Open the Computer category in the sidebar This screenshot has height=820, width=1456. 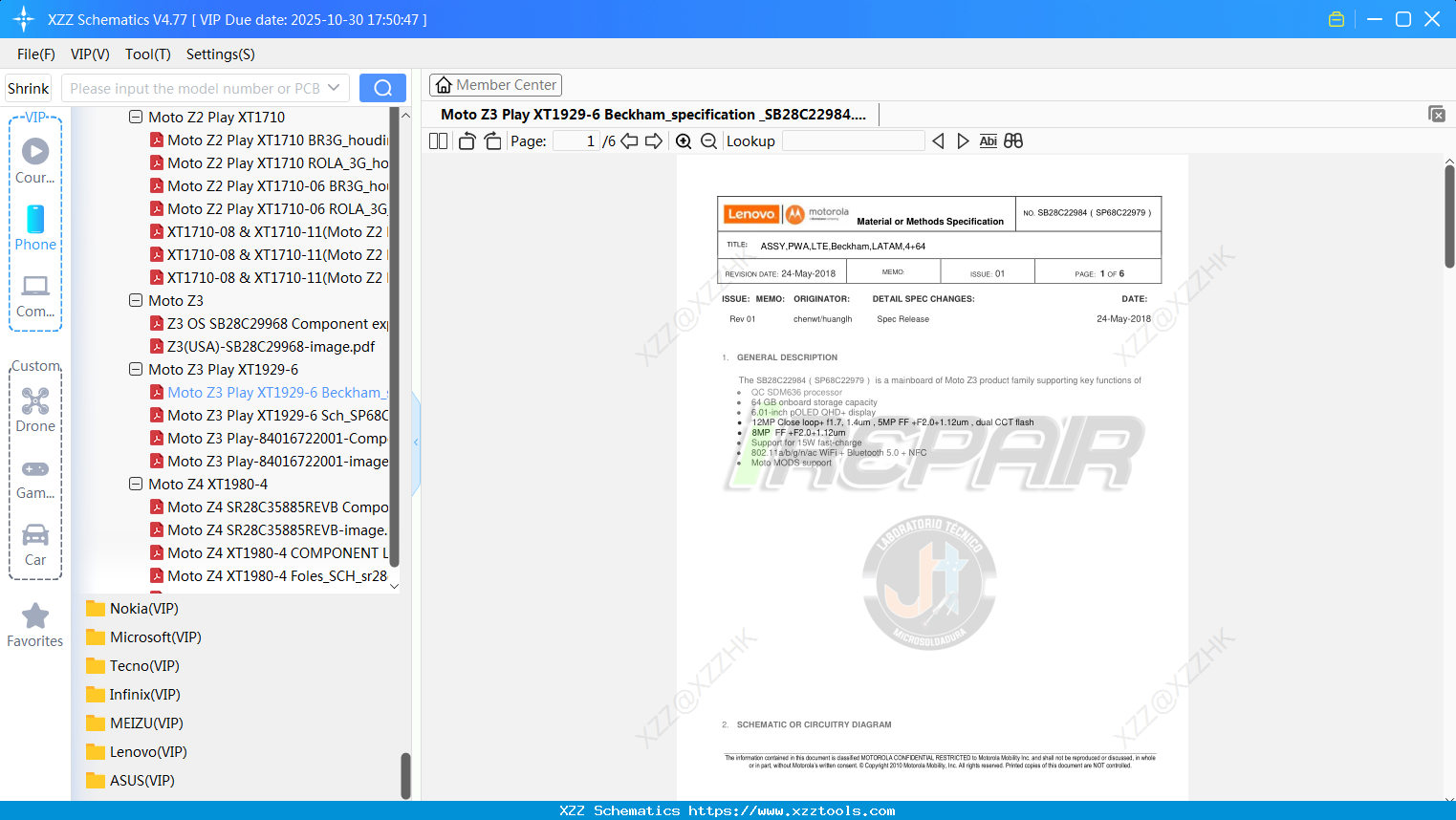coord(35,296)
